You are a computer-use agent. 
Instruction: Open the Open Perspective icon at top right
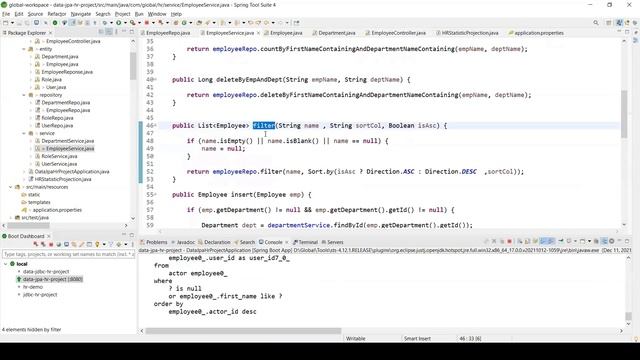click(x=609, y=23)
